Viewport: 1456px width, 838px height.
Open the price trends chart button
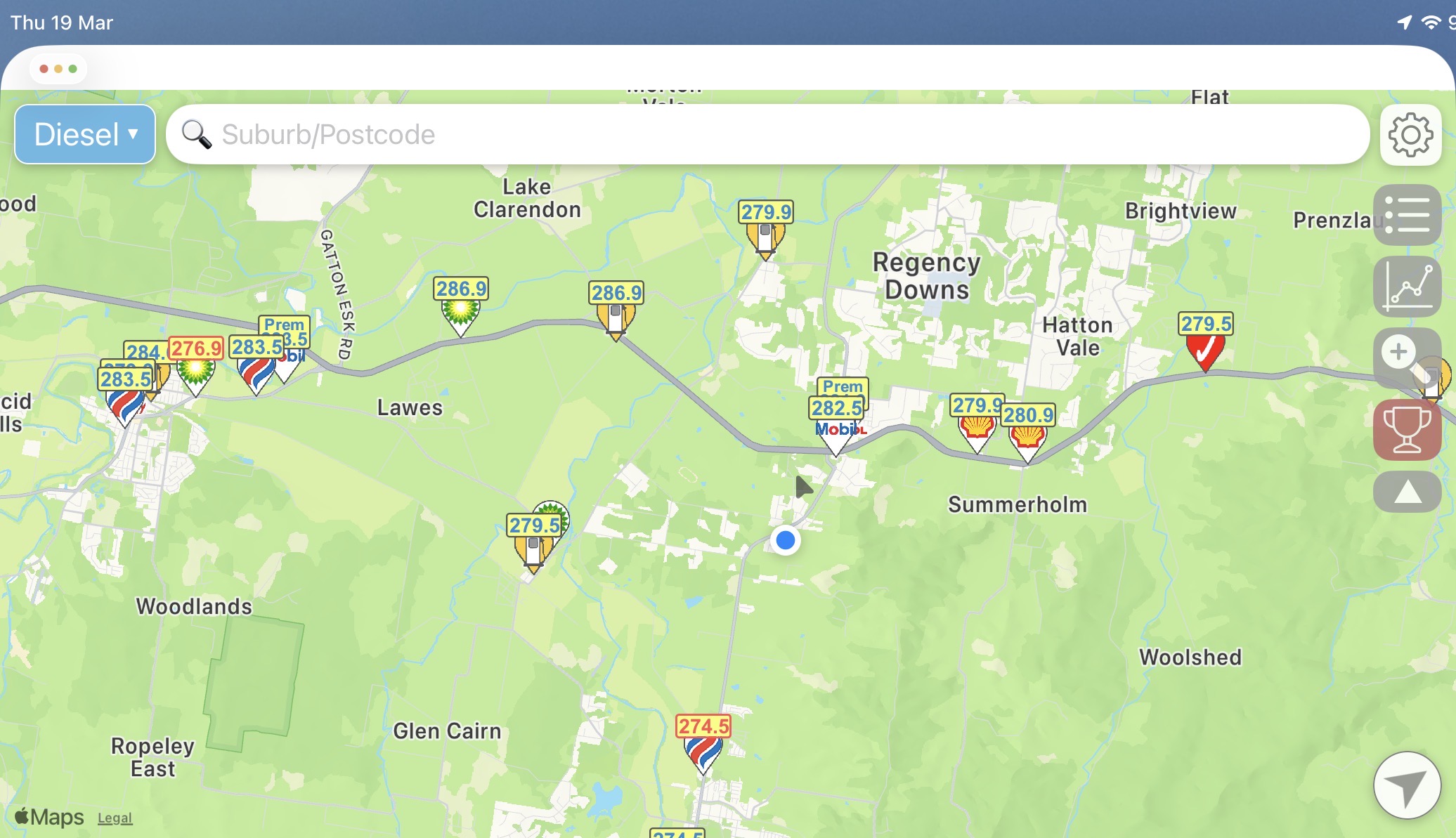click(1407, 287)
